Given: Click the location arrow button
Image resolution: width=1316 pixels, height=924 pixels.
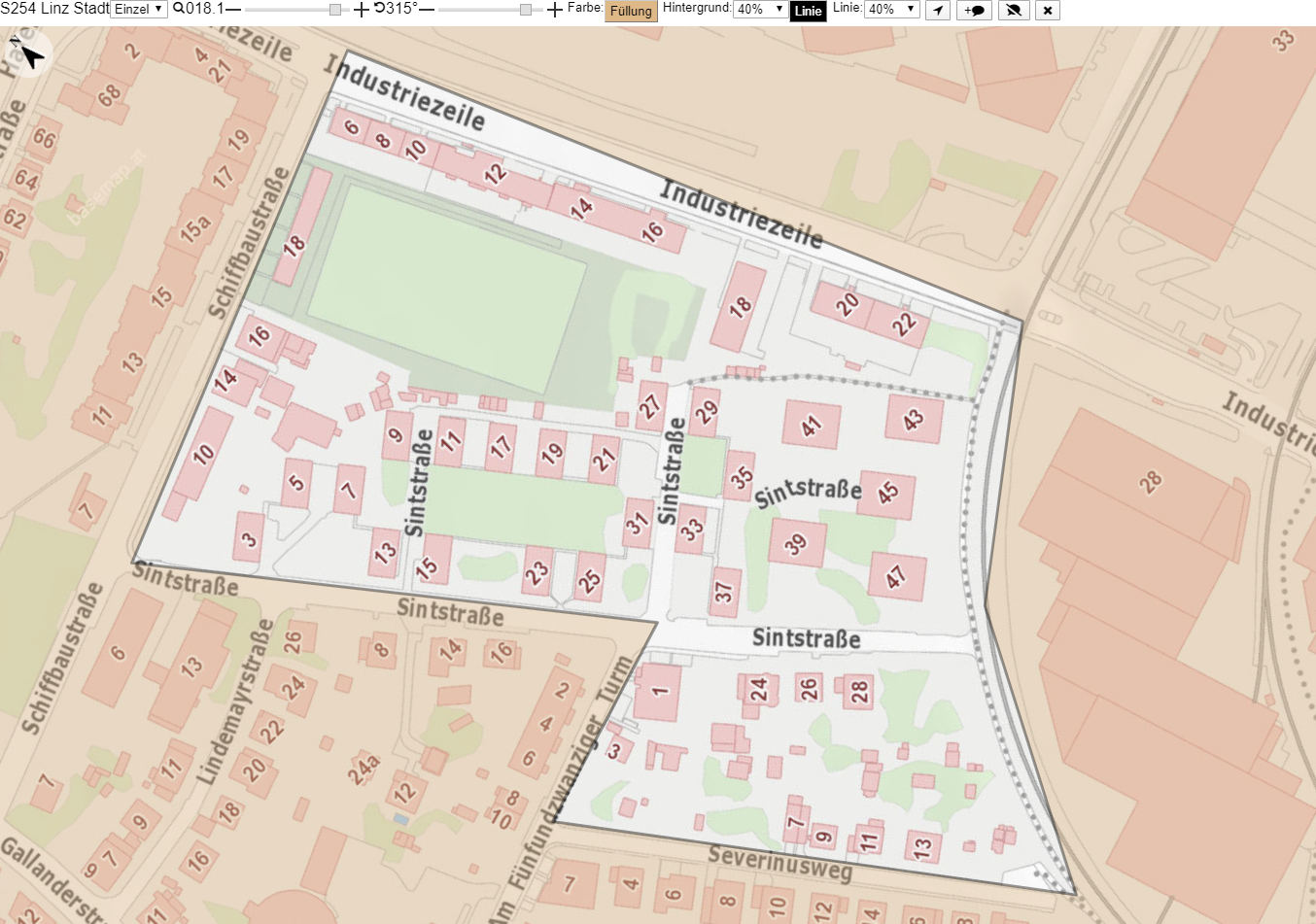Looking at the screenshot, I should tap(937, 10).
